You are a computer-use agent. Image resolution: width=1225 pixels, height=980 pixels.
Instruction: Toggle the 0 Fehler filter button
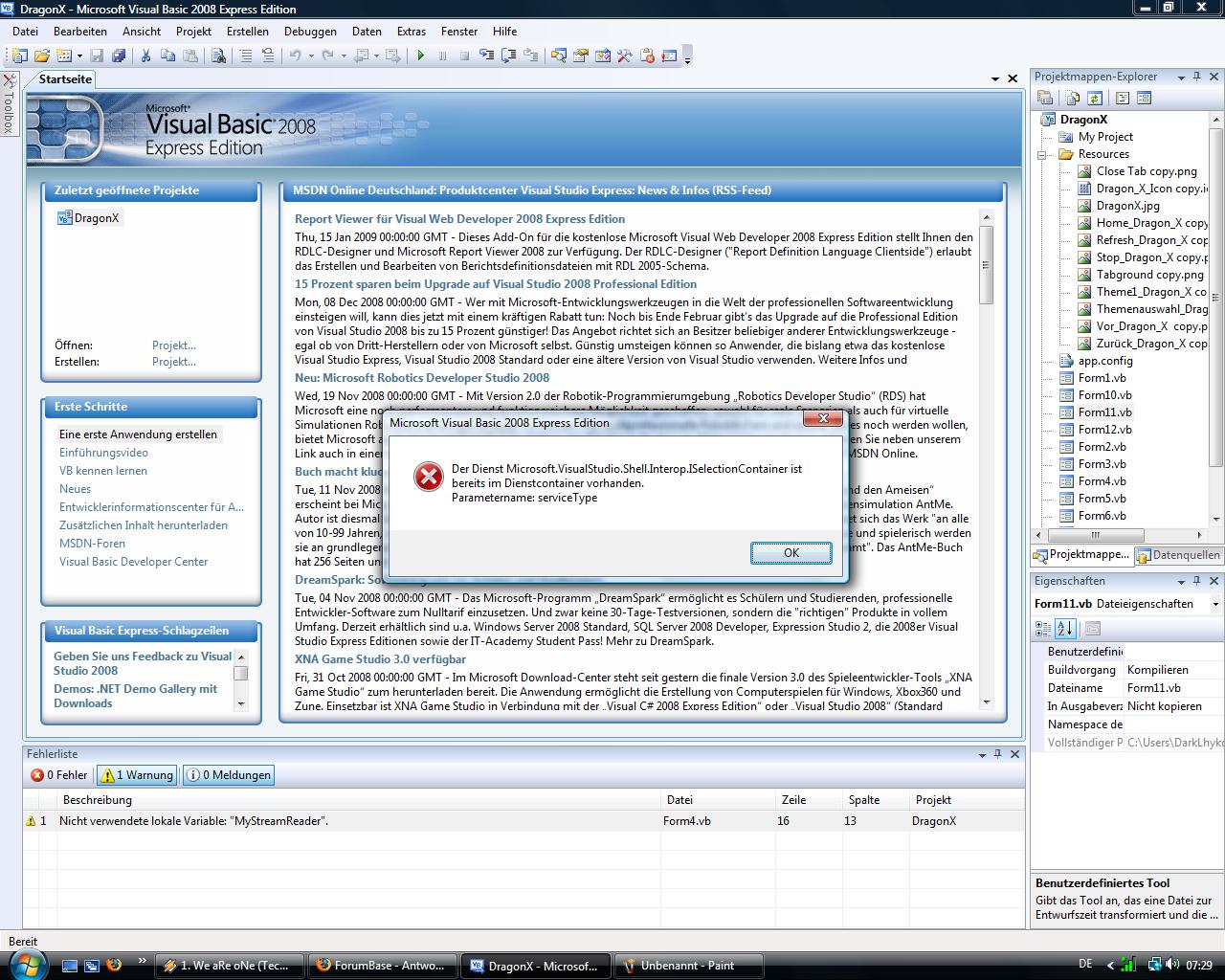click(59, 775)
